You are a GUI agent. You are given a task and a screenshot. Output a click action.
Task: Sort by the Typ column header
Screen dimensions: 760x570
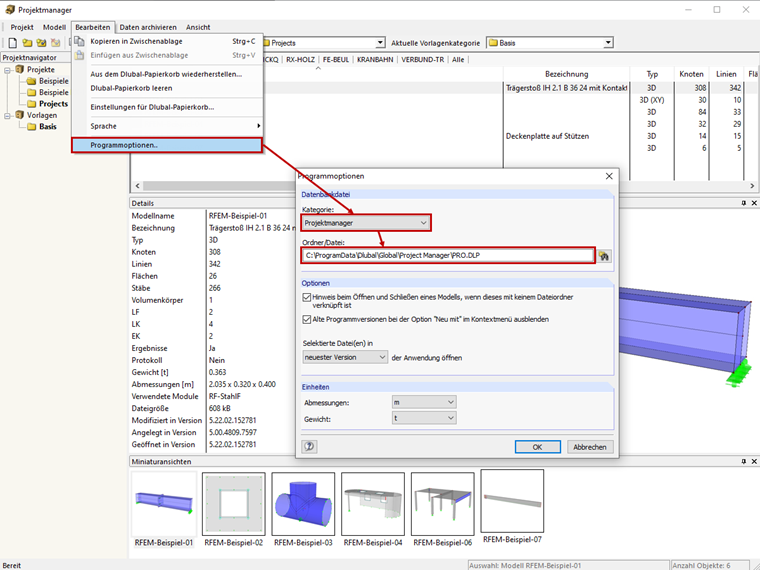pos(652,74)
